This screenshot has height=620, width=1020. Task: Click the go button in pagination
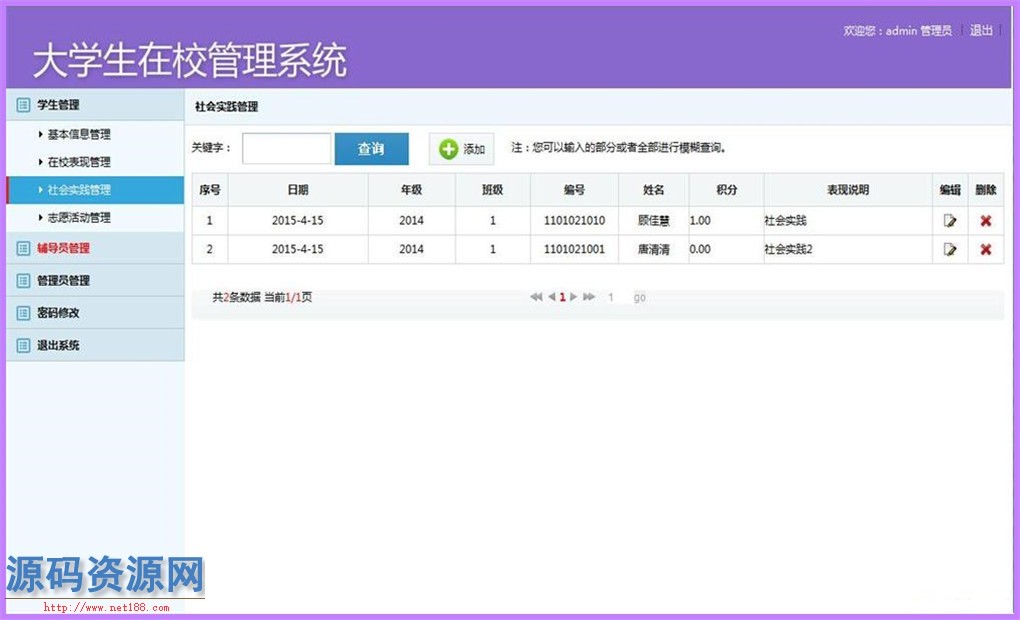(639, 298)
